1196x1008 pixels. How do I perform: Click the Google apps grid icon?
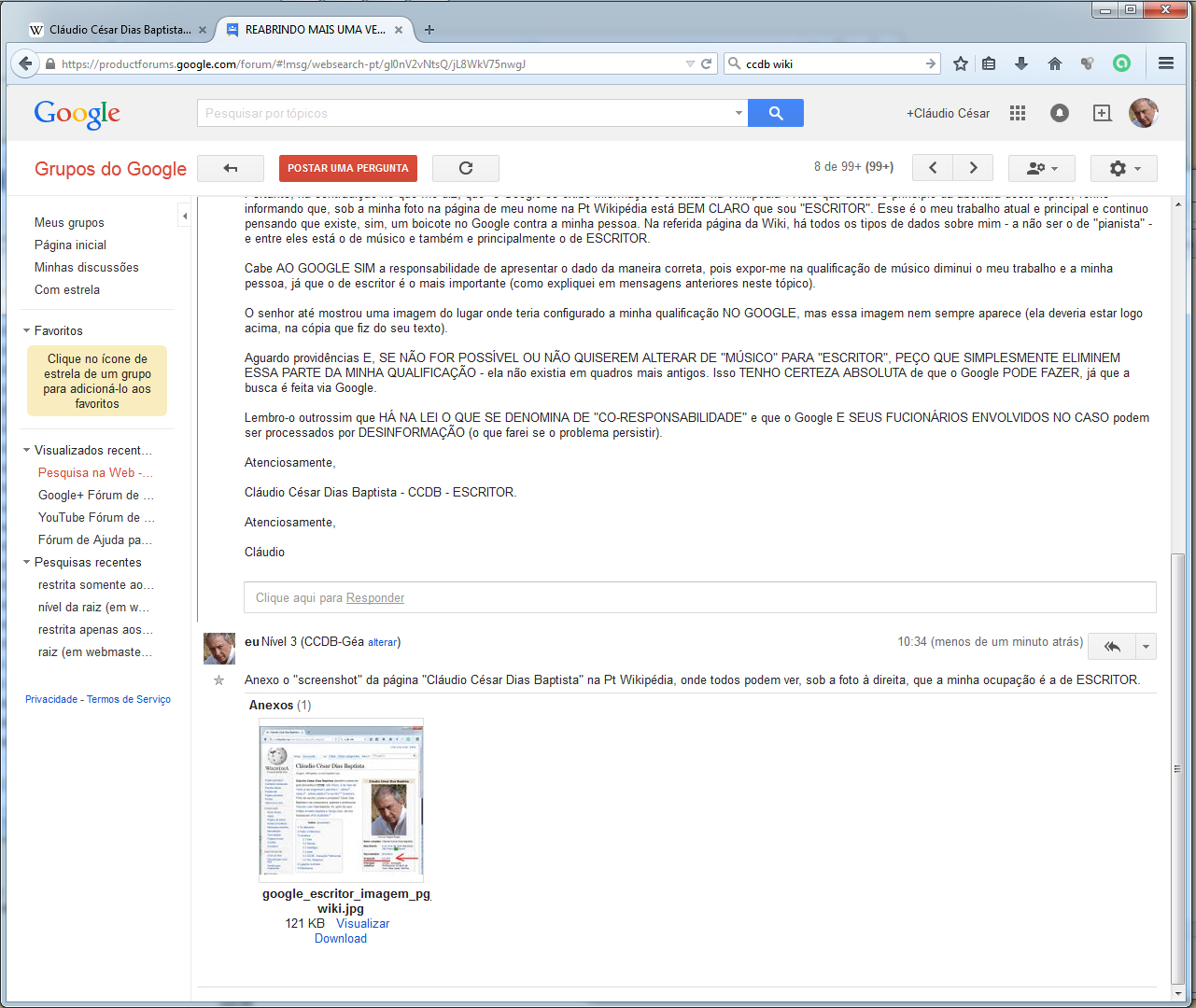tap(1018, 113)
